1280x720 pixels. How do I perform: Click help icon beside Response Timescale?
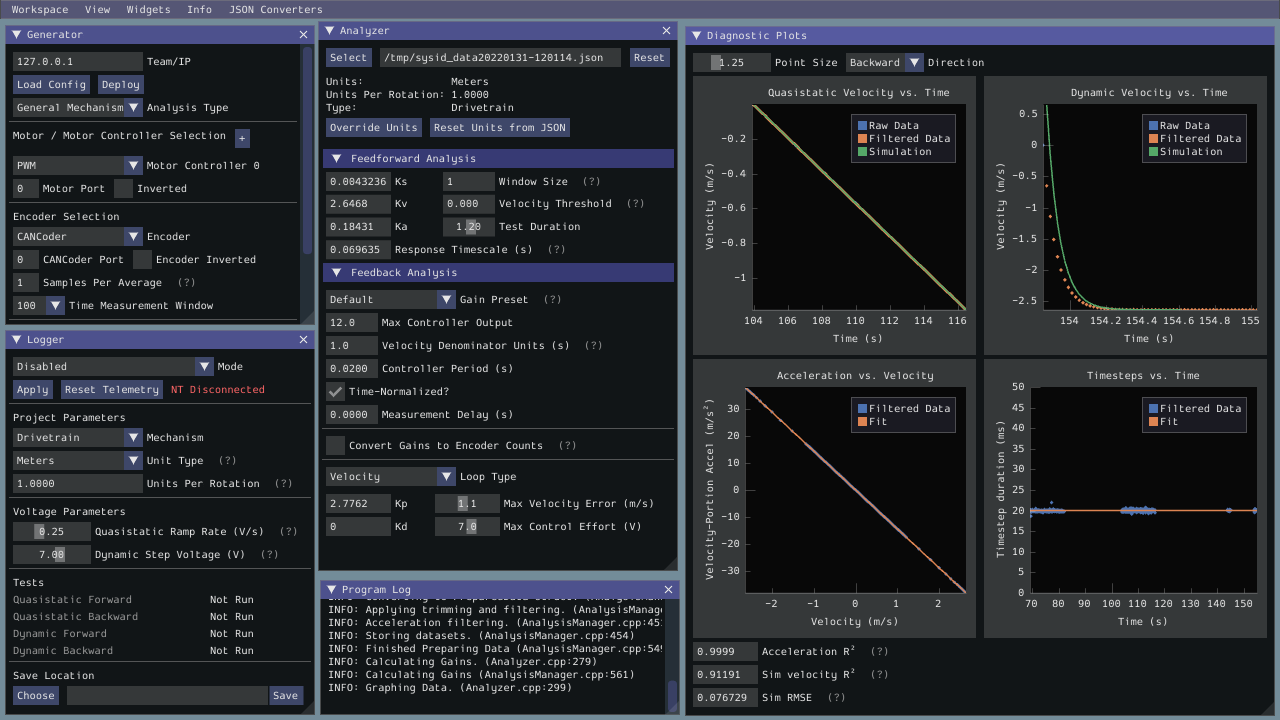click(556, 249)
